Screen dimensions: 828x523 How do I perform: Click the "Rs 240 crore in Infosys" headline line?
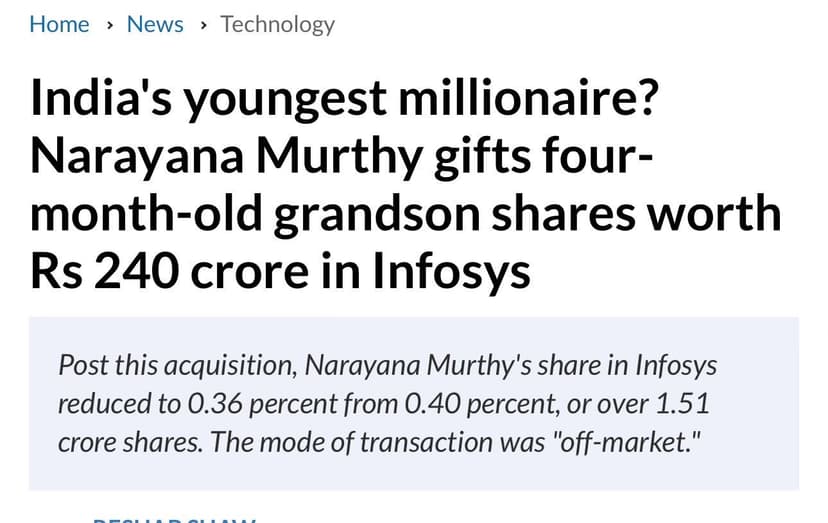280,270
